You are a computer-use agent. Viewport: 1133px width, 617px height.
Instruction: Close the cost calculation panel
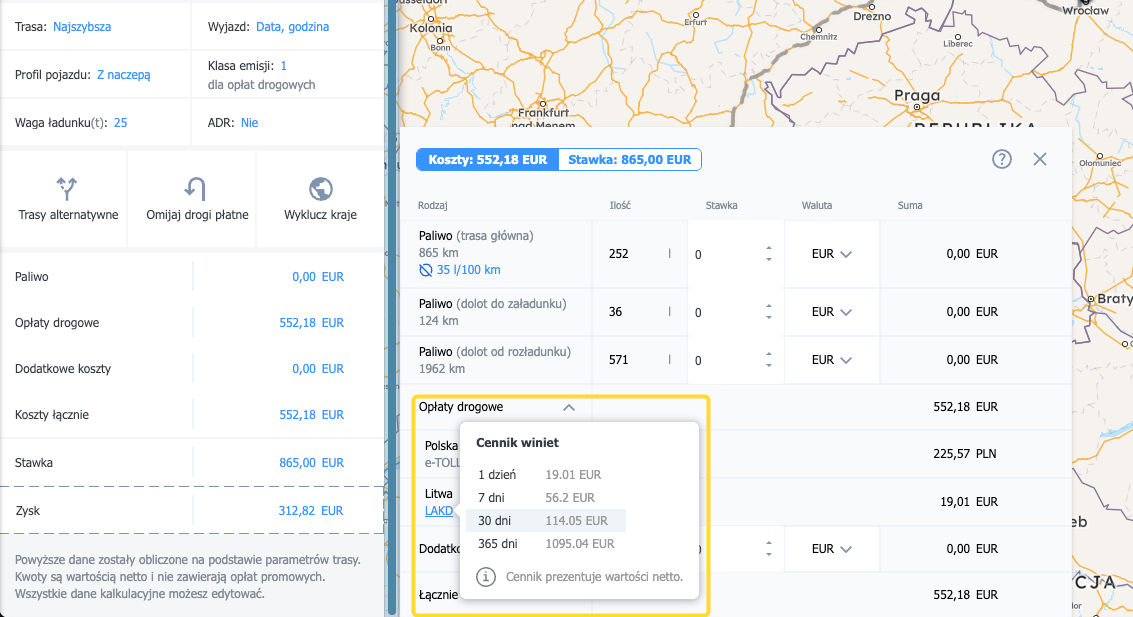[1040, 159]
